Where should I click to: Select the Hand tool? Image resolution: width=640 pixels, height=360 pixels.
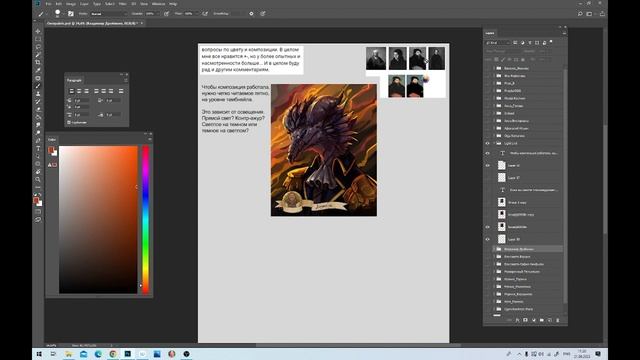(x=38, y=171)
